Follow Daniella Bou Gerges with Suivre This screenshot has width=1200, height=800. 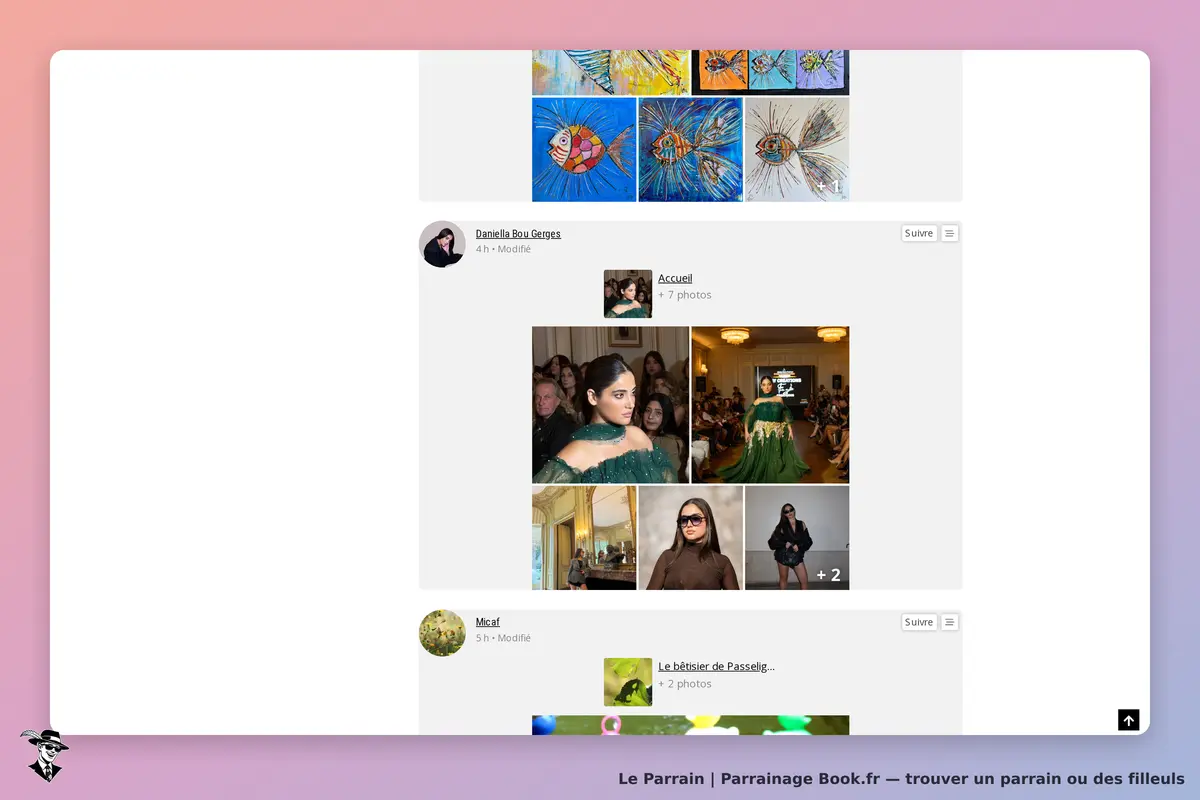919,233
